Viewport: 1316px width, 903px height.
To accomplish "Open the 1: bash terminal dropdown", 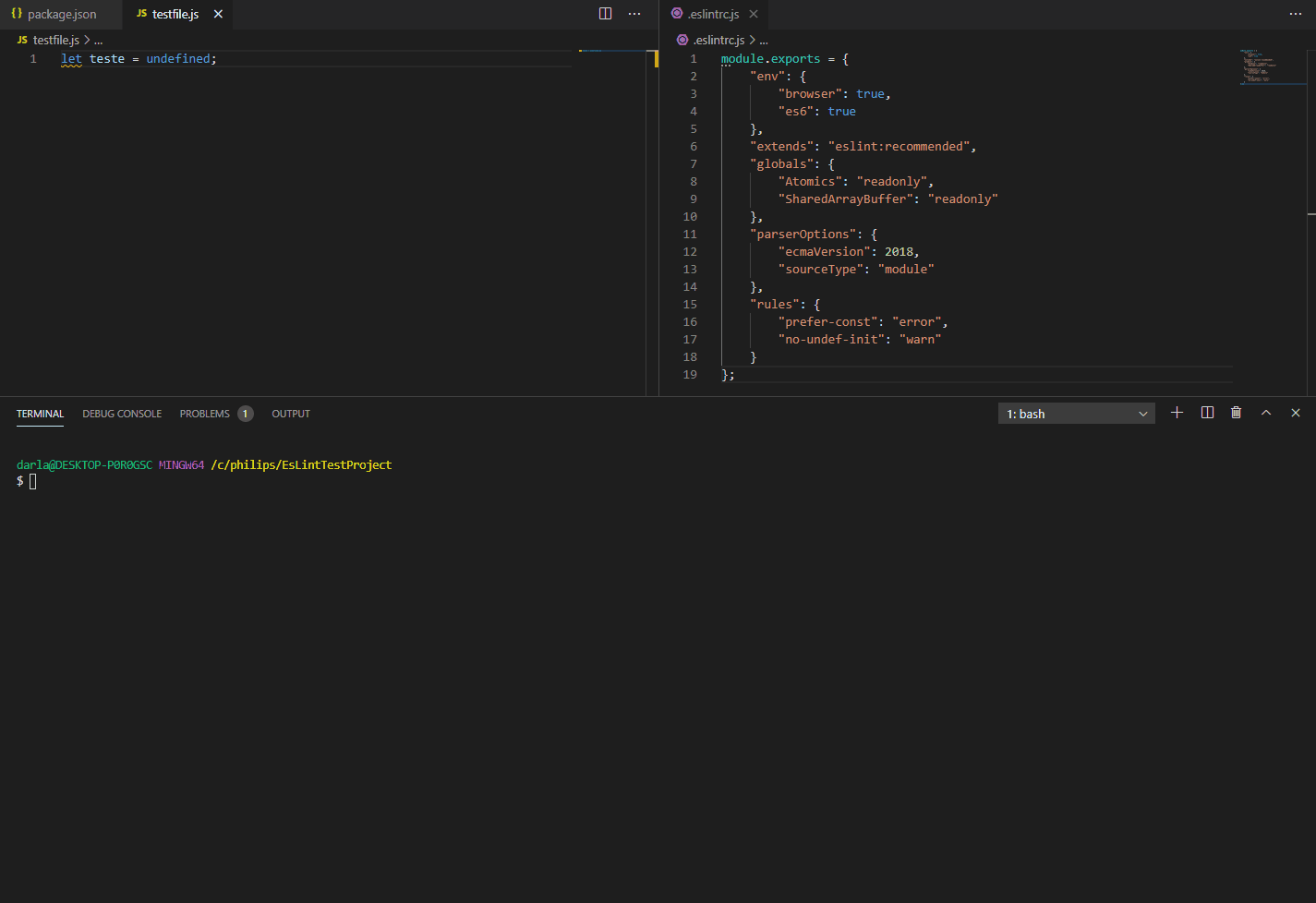I will [1076, 413].
